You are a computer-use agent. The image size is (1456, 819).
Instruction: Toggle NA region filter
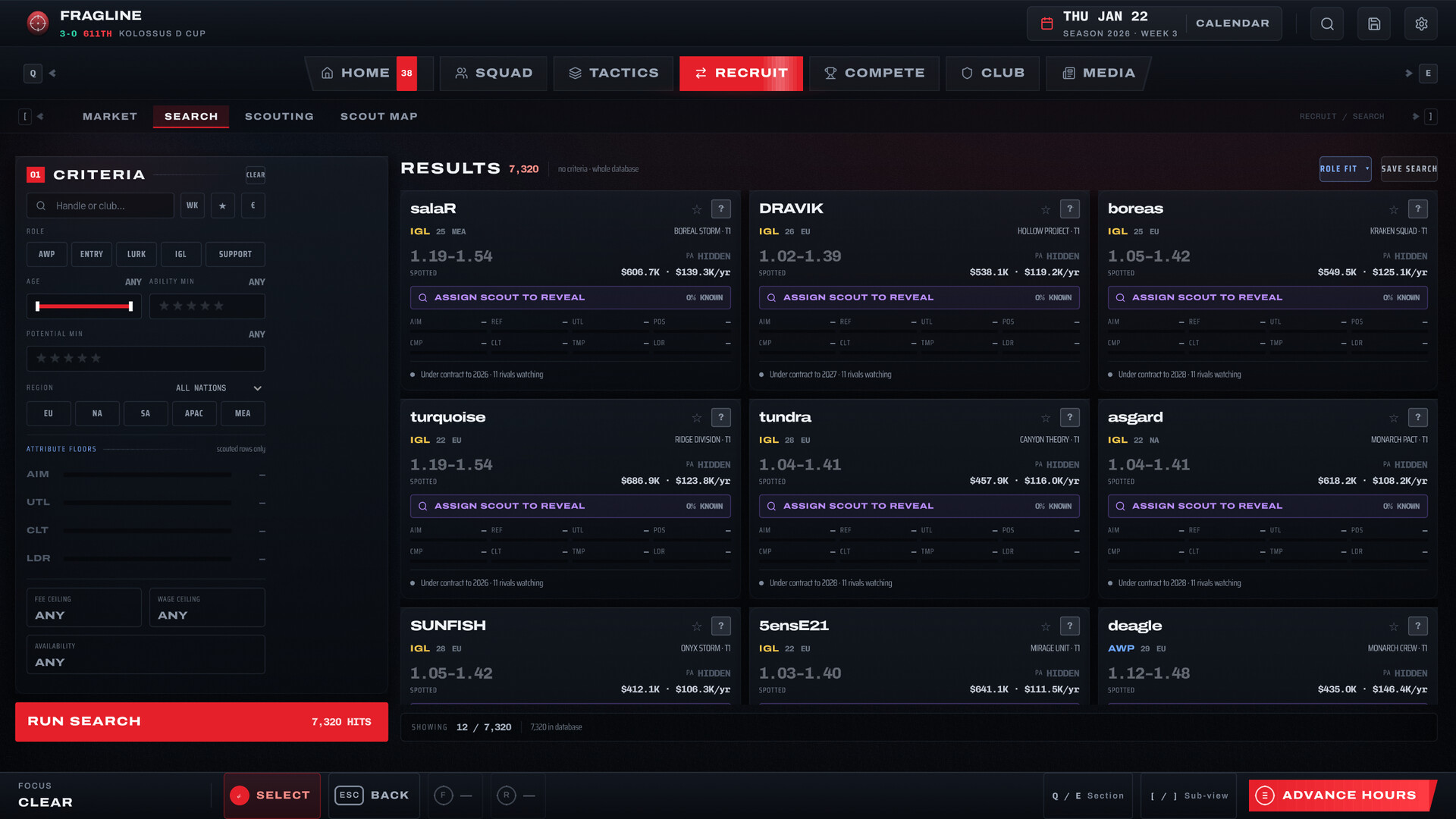[x=97, y=413]
